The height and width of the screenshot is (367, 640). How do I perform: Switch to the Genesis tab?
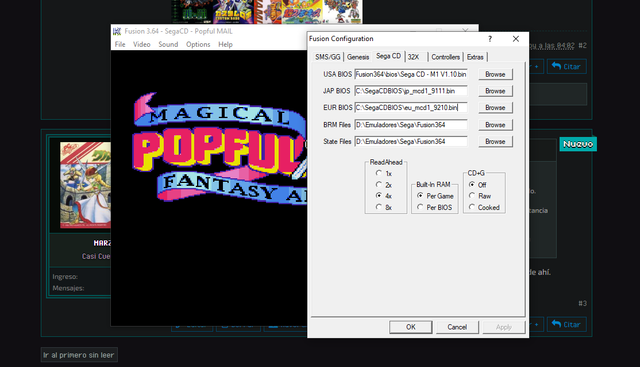pos(358,57)
